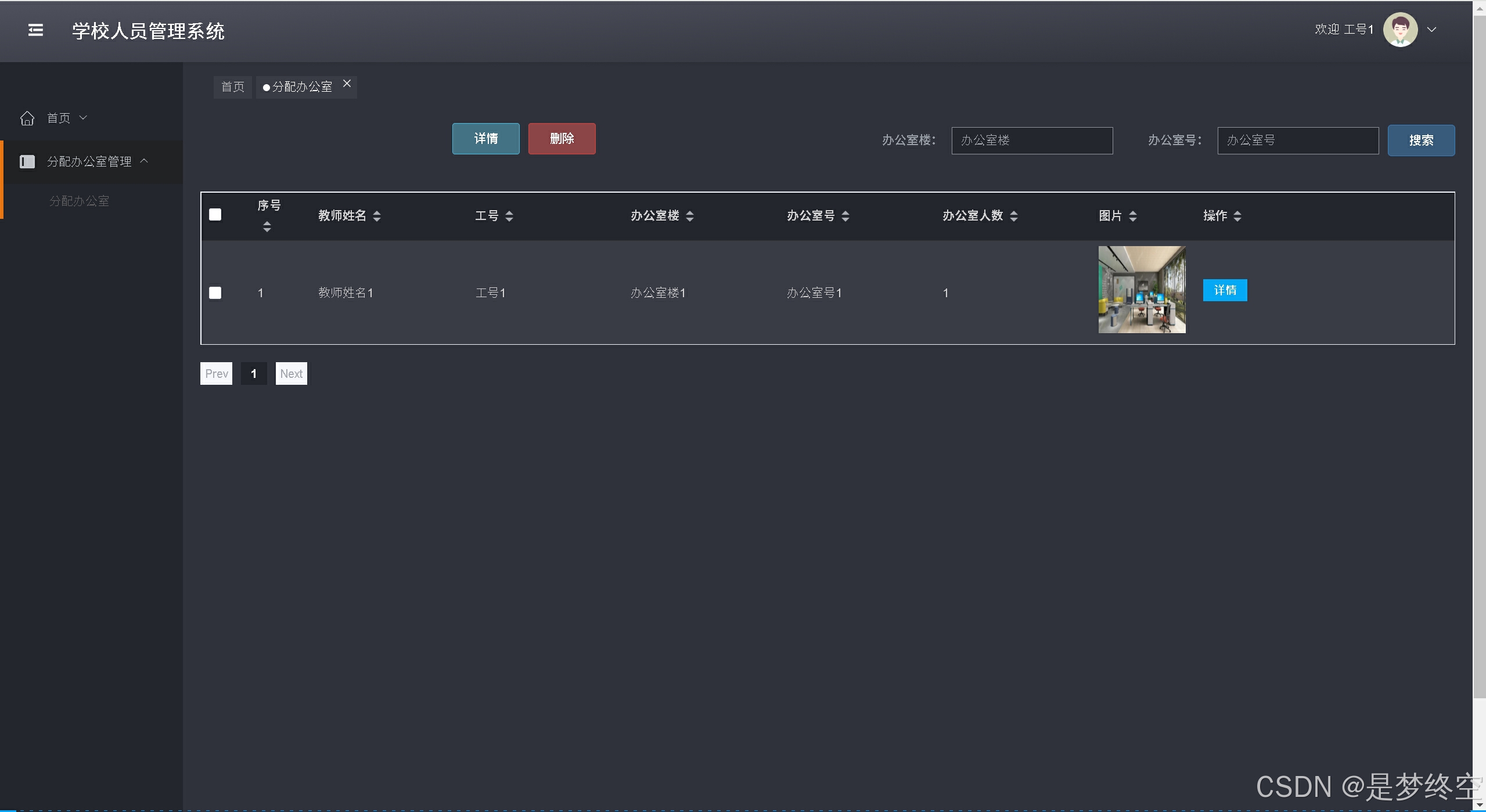
Task: Sort by 工号 column arrows
Action: click(x=509, y=216)
